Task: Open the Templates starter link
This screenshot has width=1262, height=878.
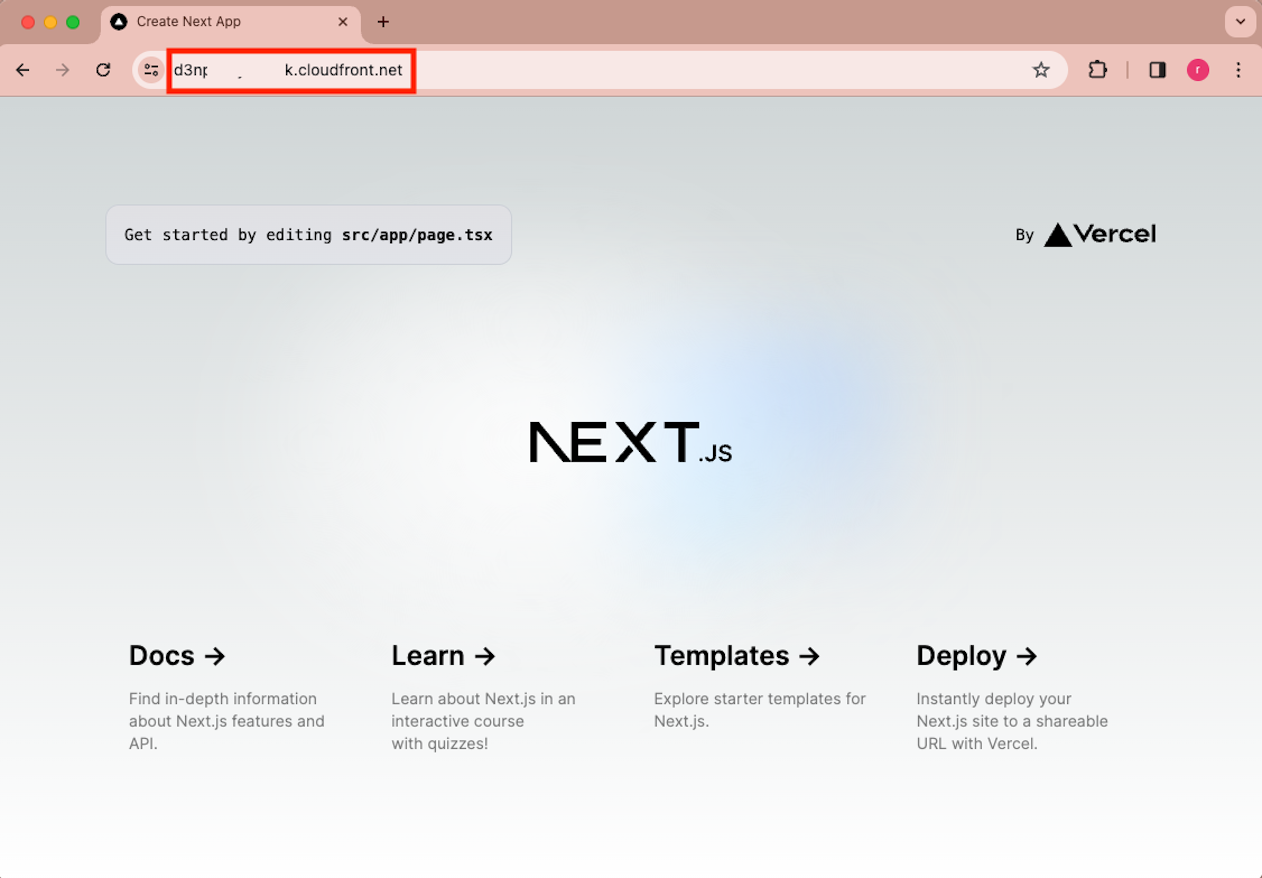Action: click(x=737, y=655)
